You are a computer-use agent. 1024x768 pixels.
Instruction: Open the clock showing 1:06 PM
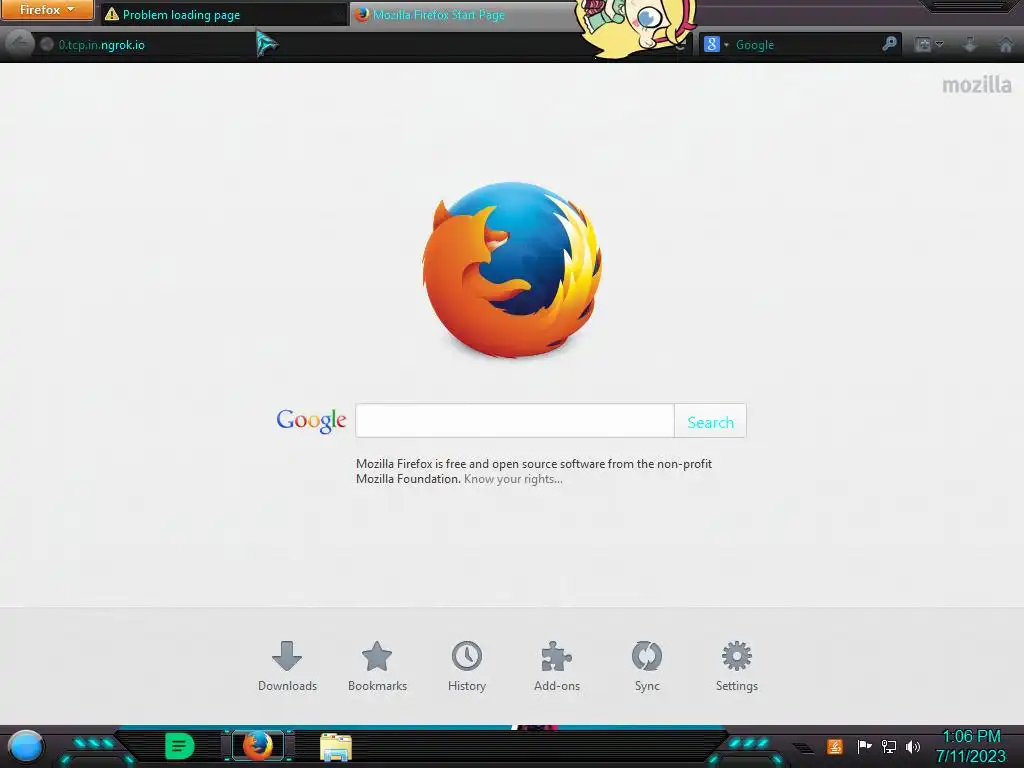[971, 746]
